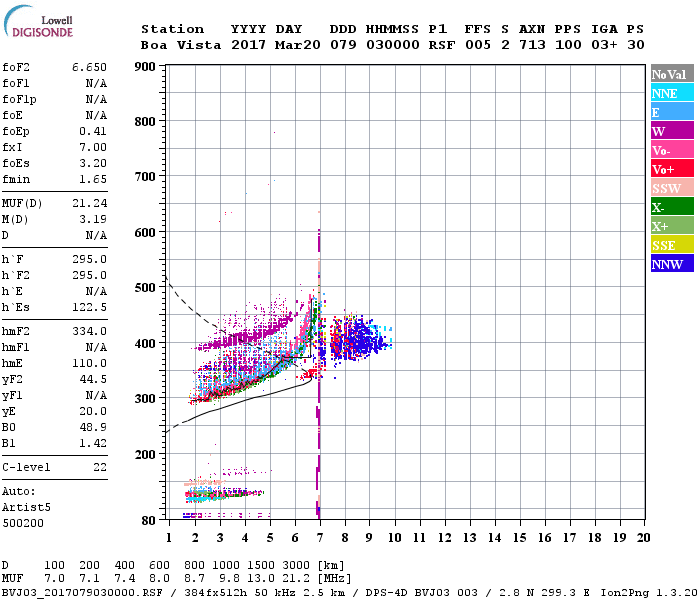
Task: Click the h`F value 295.0
Action: pos(89,259)
